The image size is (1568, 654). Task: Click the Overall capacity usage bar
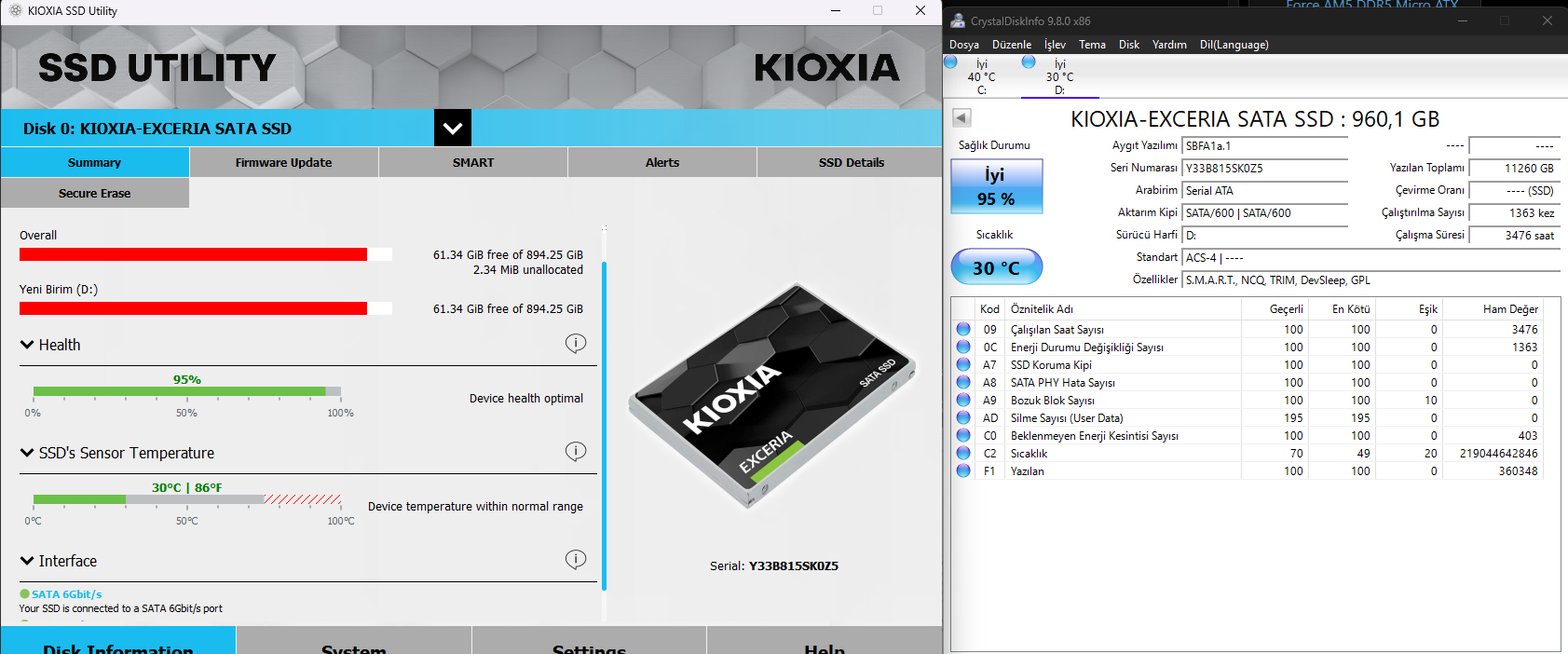tap(206, 254)
